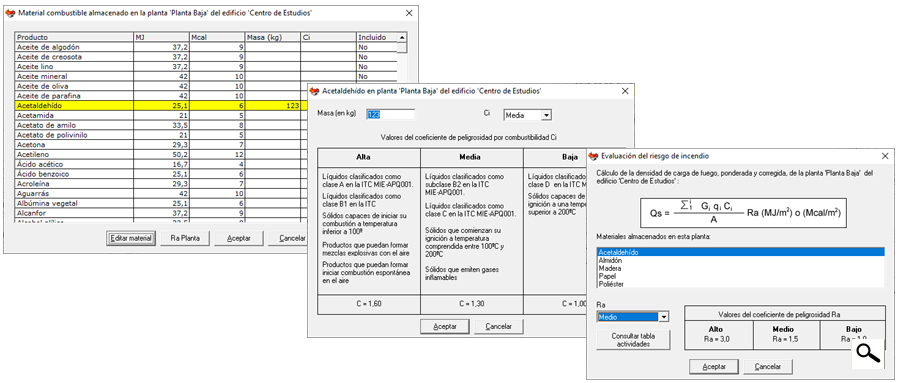Click Aceptar in Acetaldehído dialog
This screenshot has height=383, width=900.
click(444, 326)
